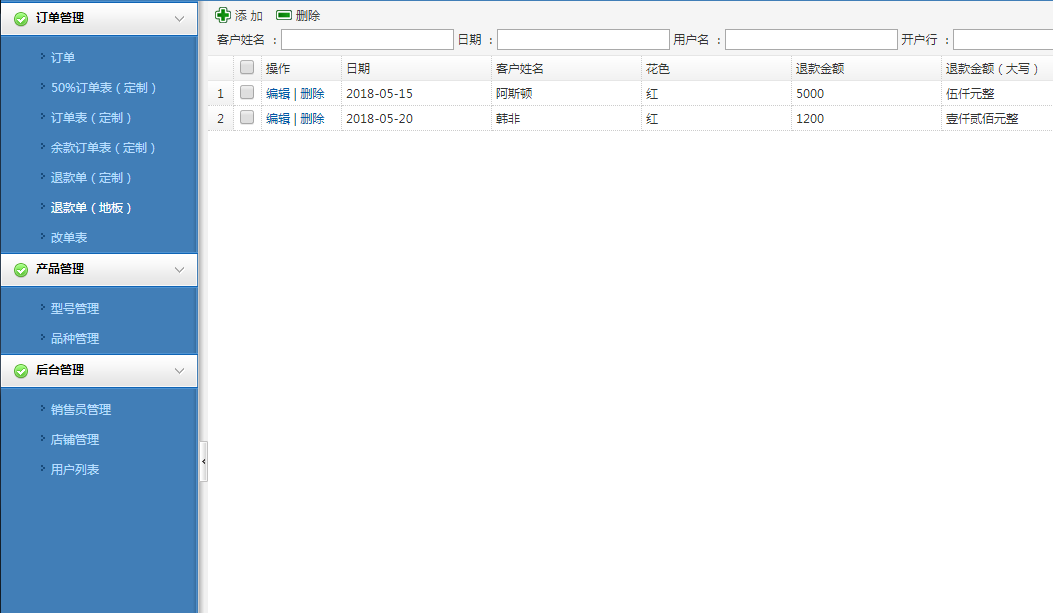Open 销售员管理 under 后台管理
The width and height of the screenshot is (1053, 613).
tap(81, 410)
